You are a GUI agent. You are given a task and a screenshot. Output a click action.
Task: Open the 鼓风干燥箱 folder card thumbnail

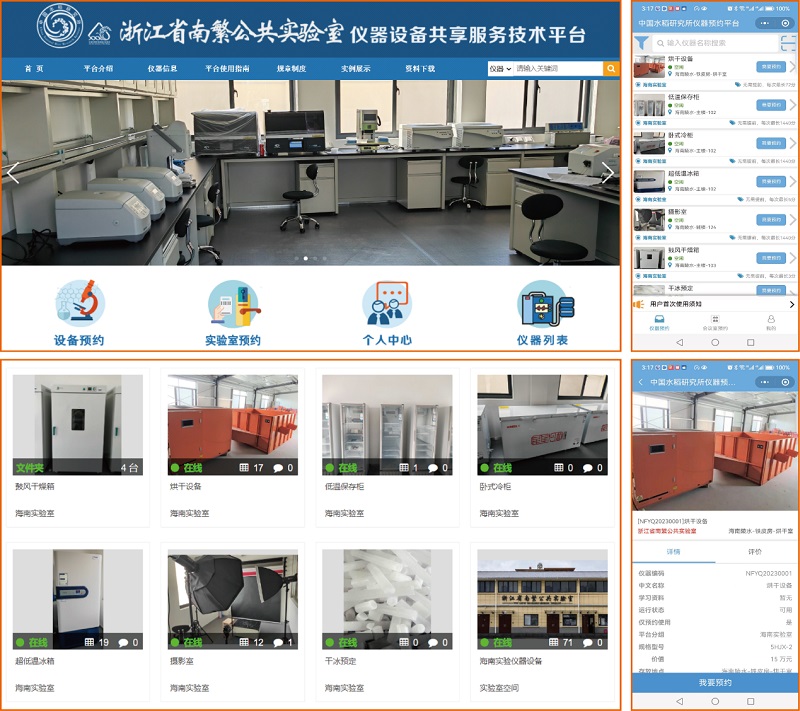click(78, 425)
